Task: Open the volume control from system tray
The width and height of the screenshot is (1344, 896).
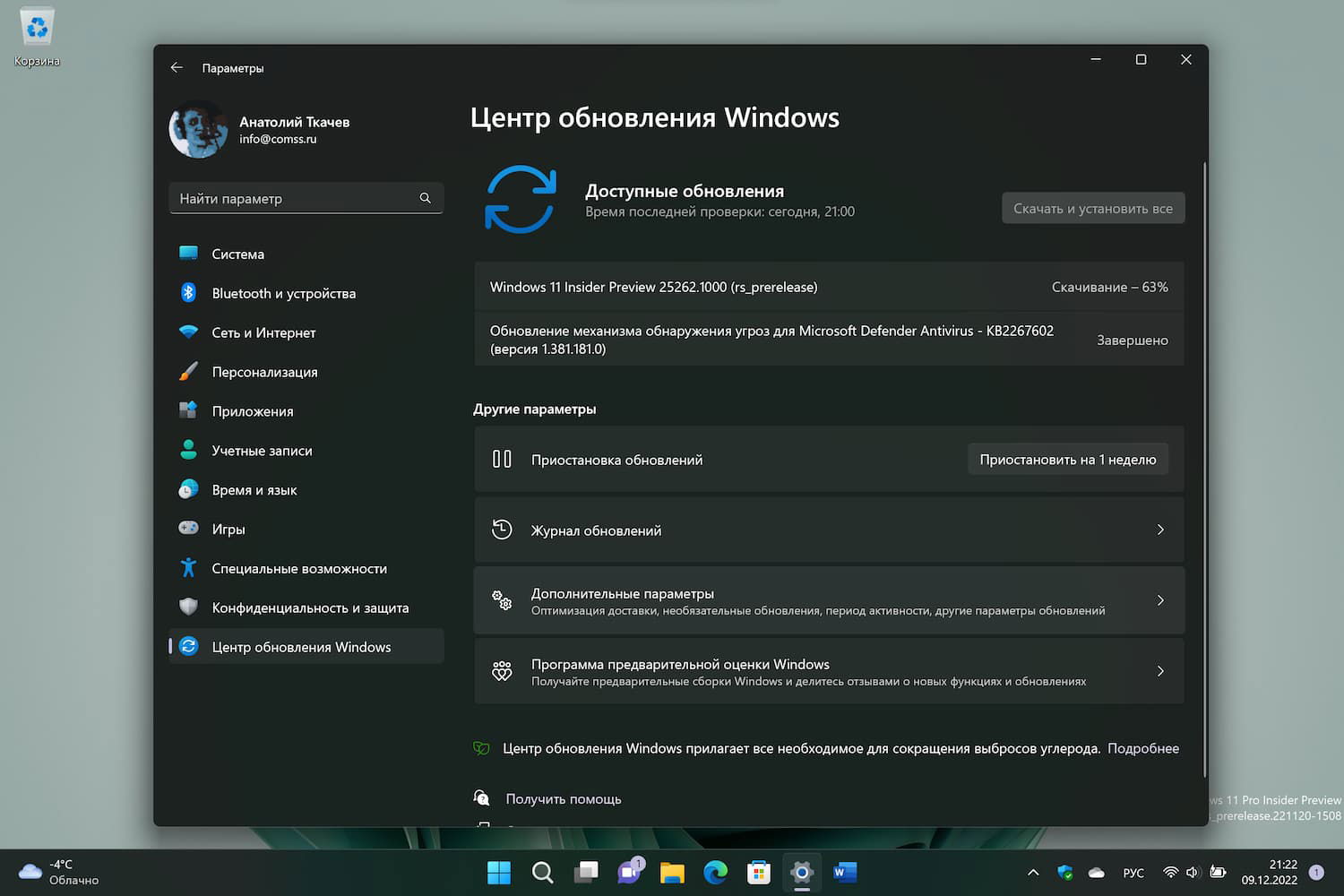Action: pos(1193,872)
